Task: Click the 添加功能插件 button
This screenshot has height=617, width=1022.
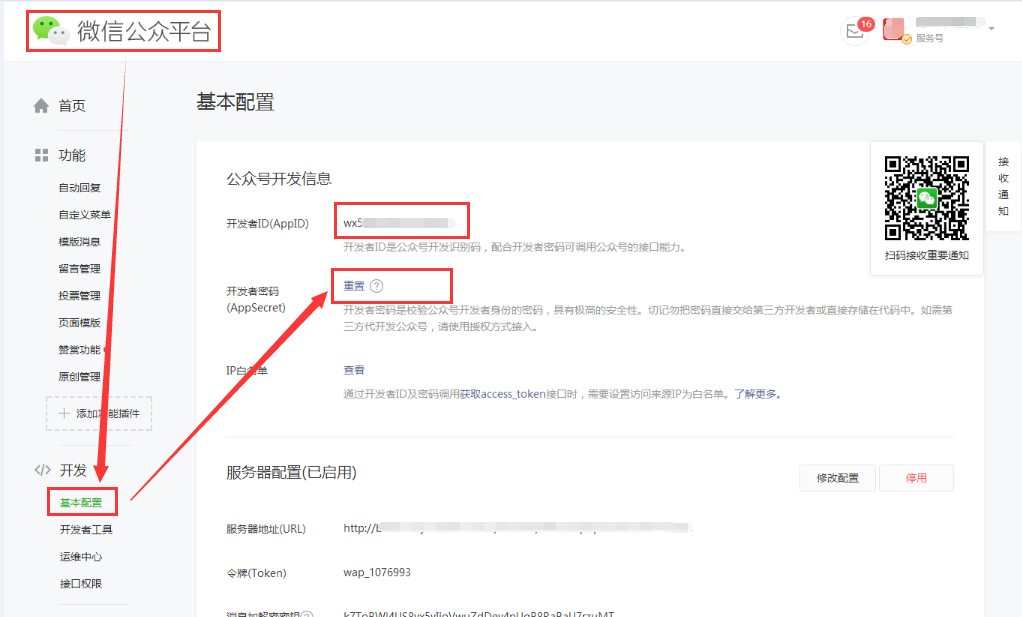Action: click(x=99, y=413)
